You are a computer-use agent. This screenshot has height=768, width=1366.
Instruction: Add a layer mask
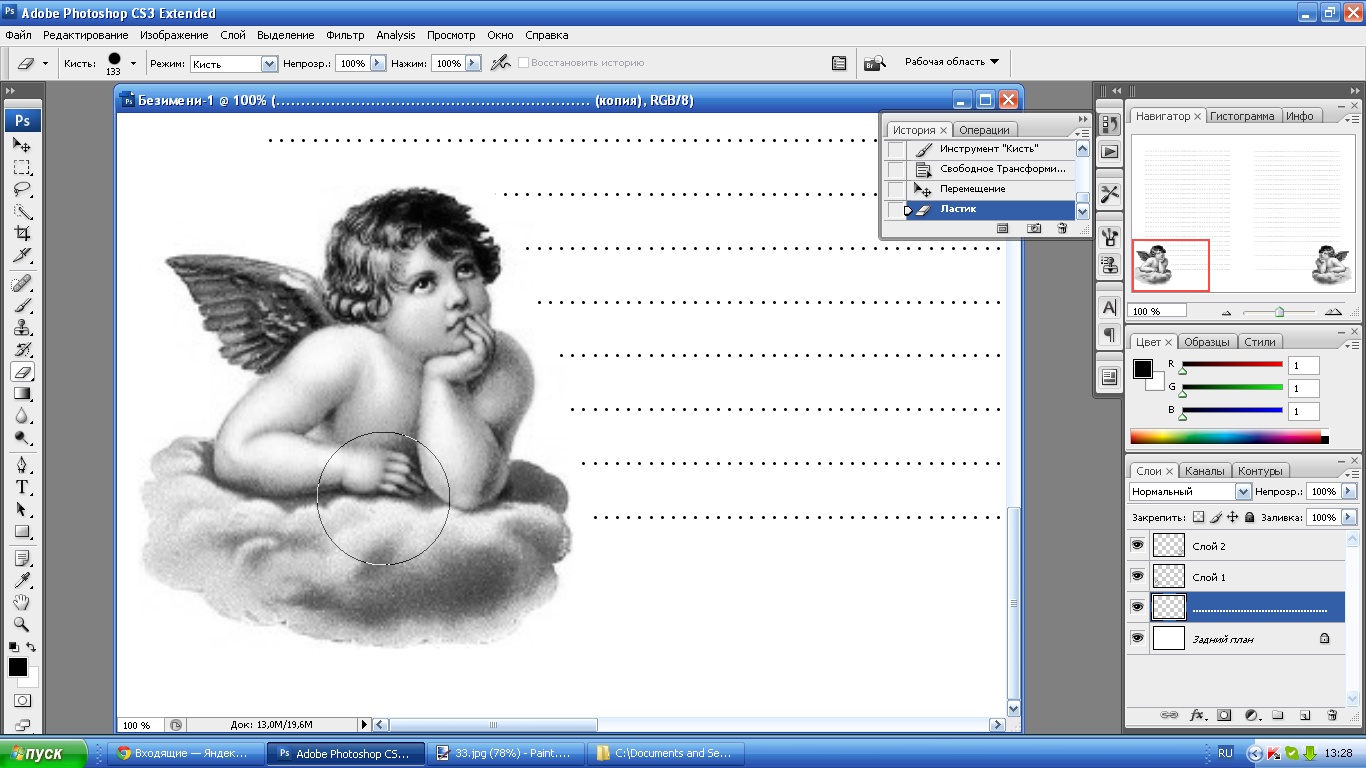coord(1224,716)
